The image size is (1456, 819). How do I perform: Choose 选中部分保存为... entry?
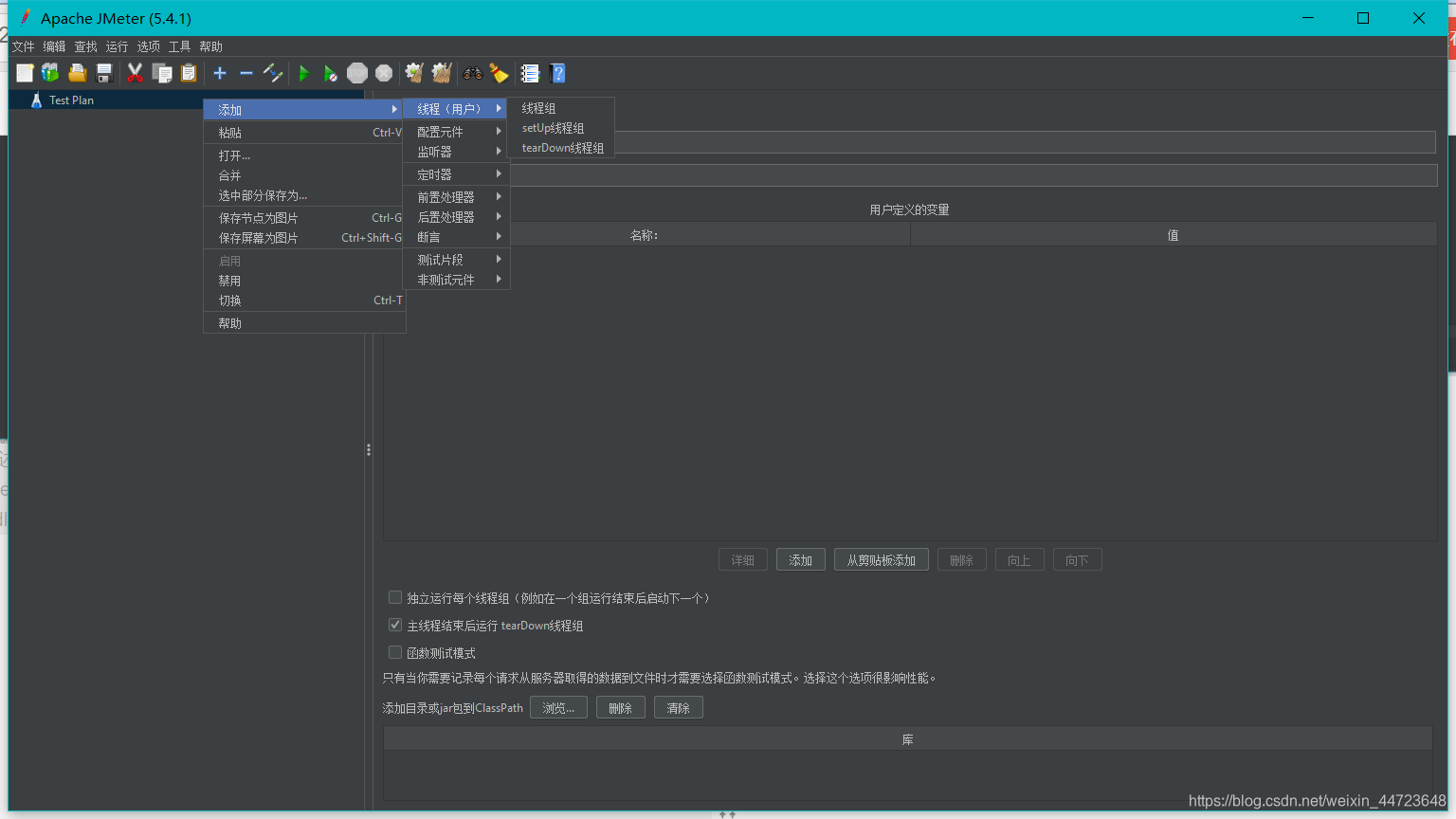[303, 195]
